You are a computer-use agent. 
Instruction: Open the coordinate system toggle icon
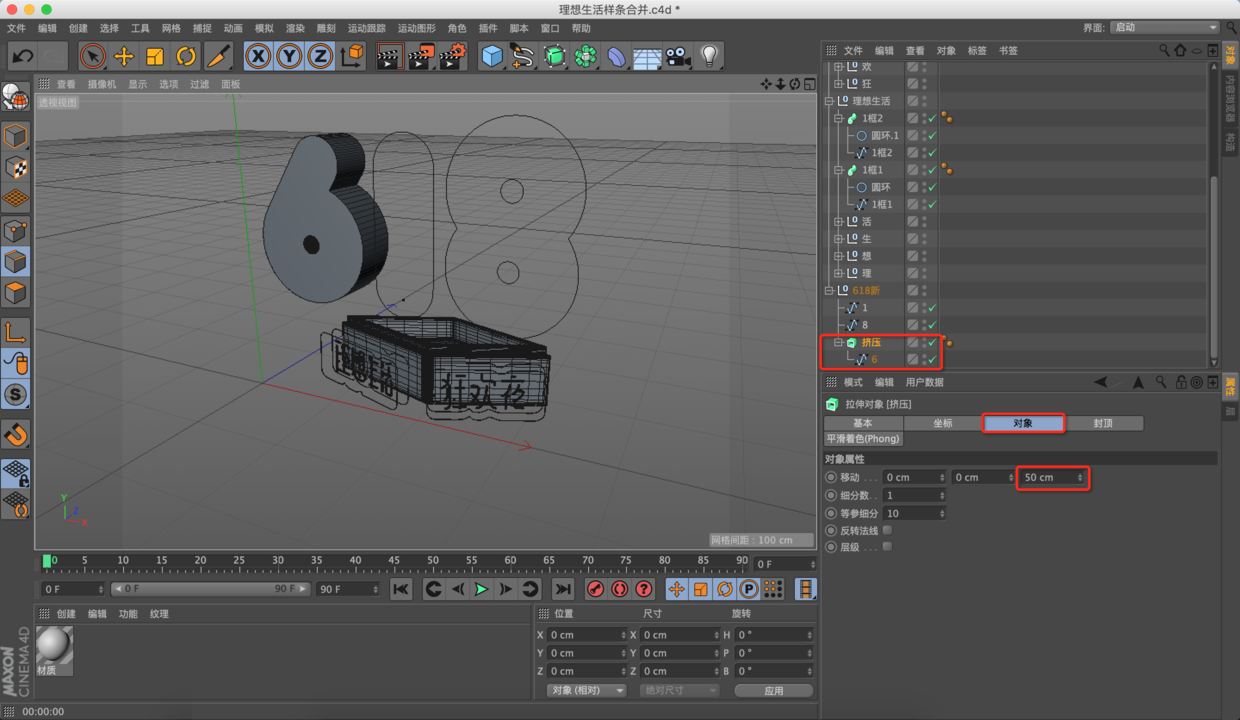point(351,56)
